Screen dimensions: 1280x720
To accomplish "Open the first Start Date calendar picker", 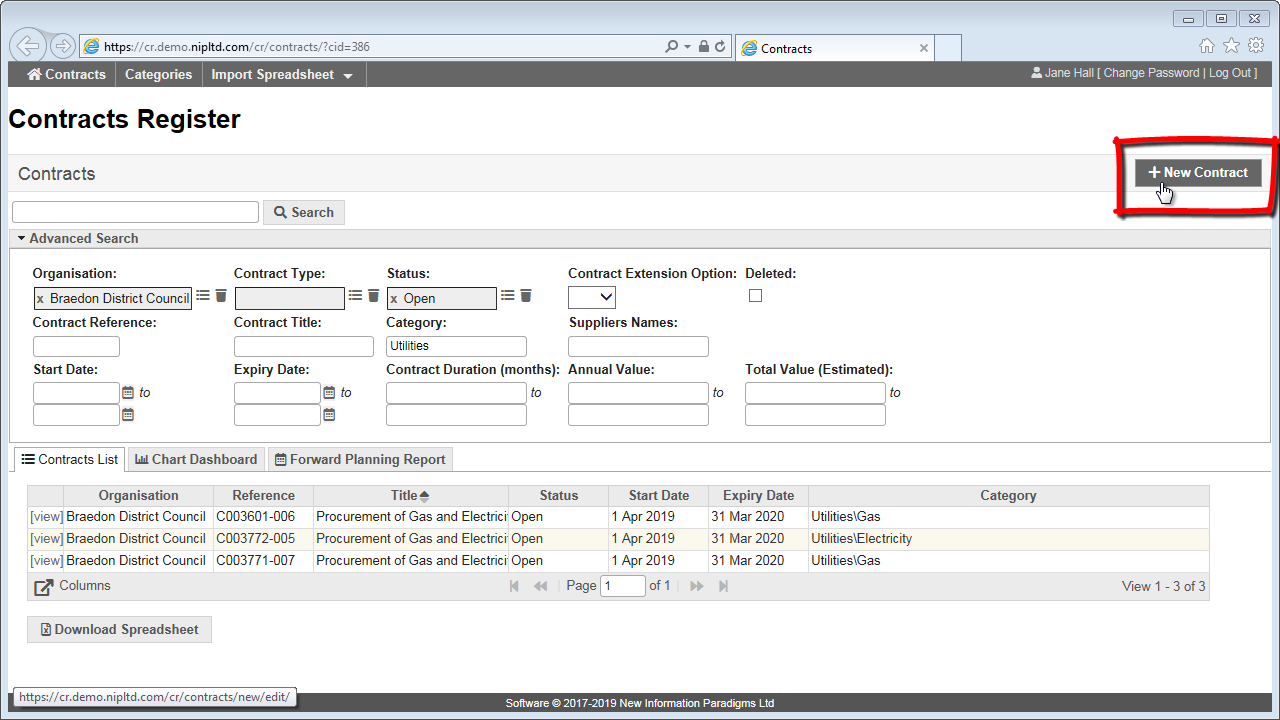I will click(128, 393).
